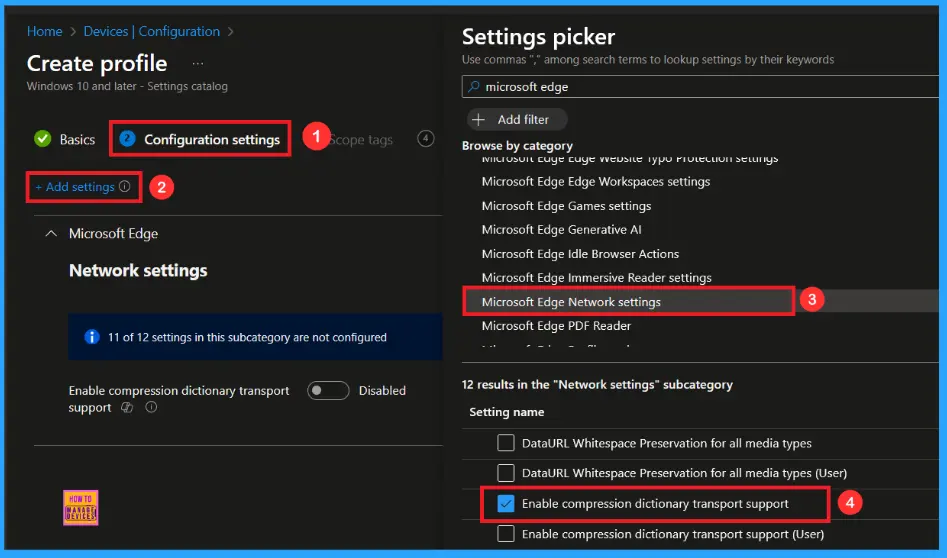Show info tooltip next to Add settings
This screenshot has height=558, width=947.
(124, 187)
